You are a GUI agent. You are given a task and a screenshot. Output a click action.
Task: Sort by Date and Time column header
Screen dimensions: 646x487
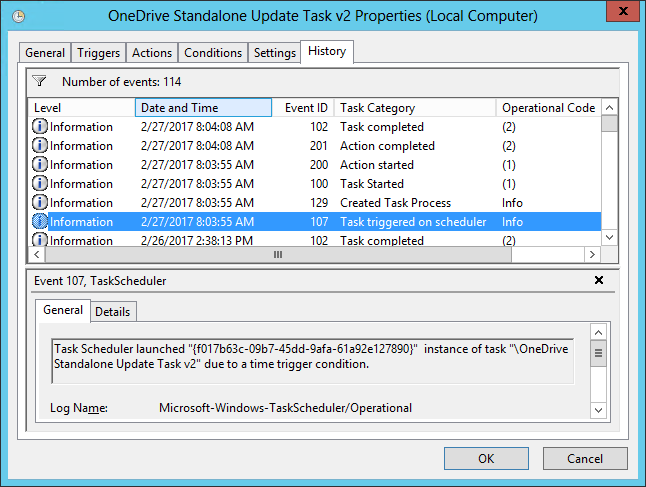click(x=204, y=108)
